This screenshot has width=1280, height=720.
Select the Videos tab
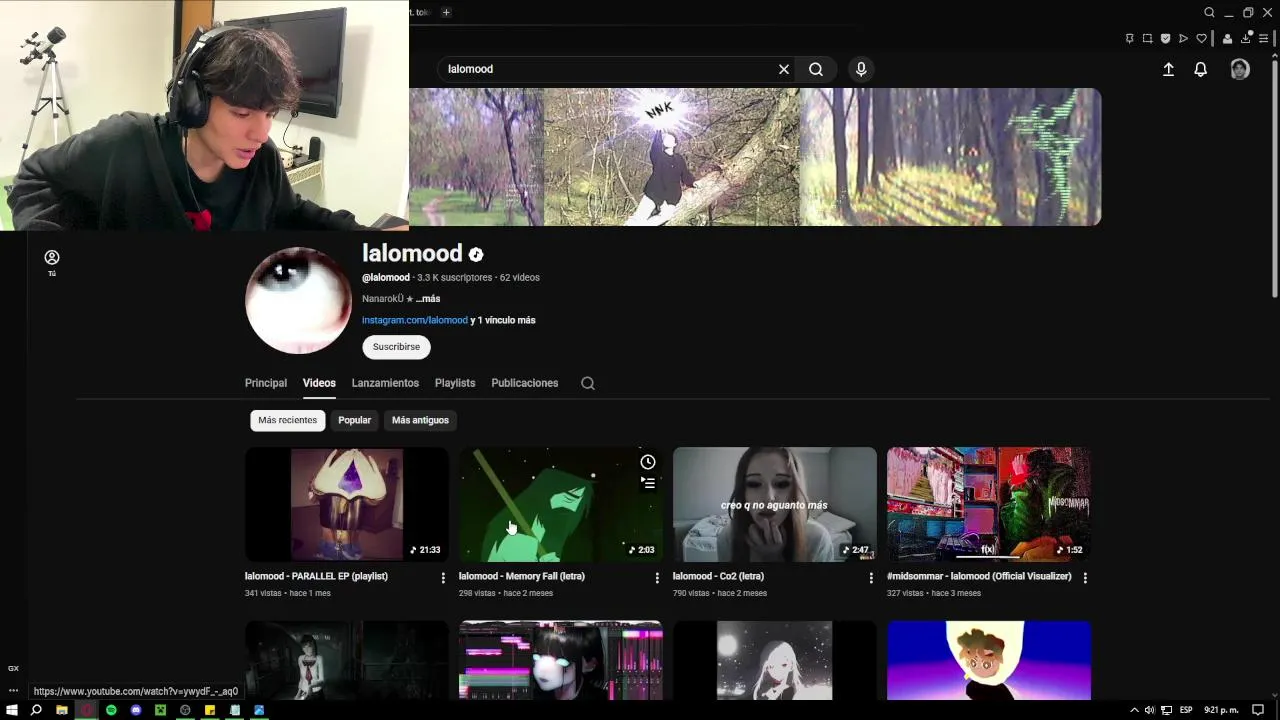tap(319, 383)
